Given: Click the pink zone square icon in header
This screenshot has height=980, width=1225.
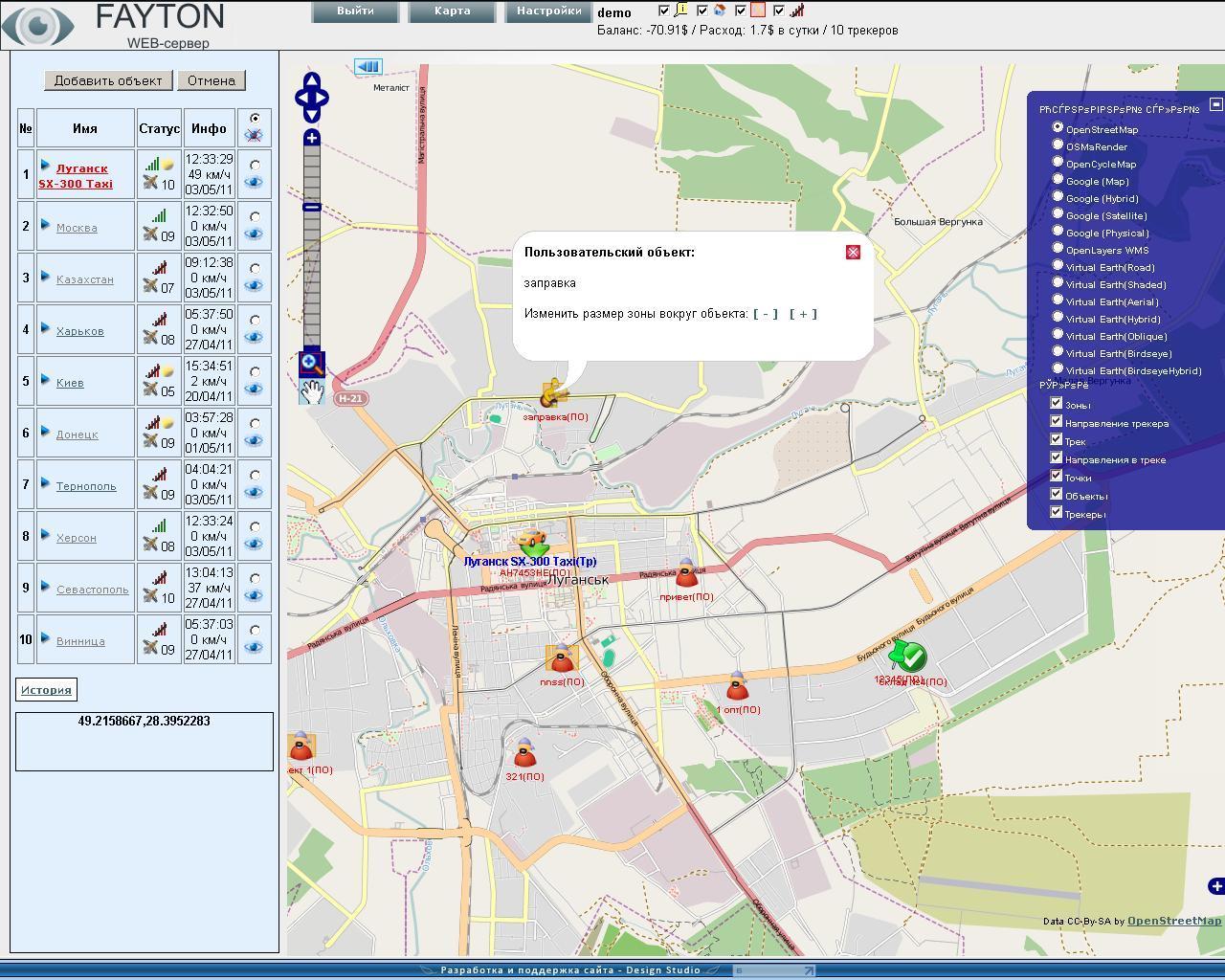Looking at the screenshot, I should point(758,11).
